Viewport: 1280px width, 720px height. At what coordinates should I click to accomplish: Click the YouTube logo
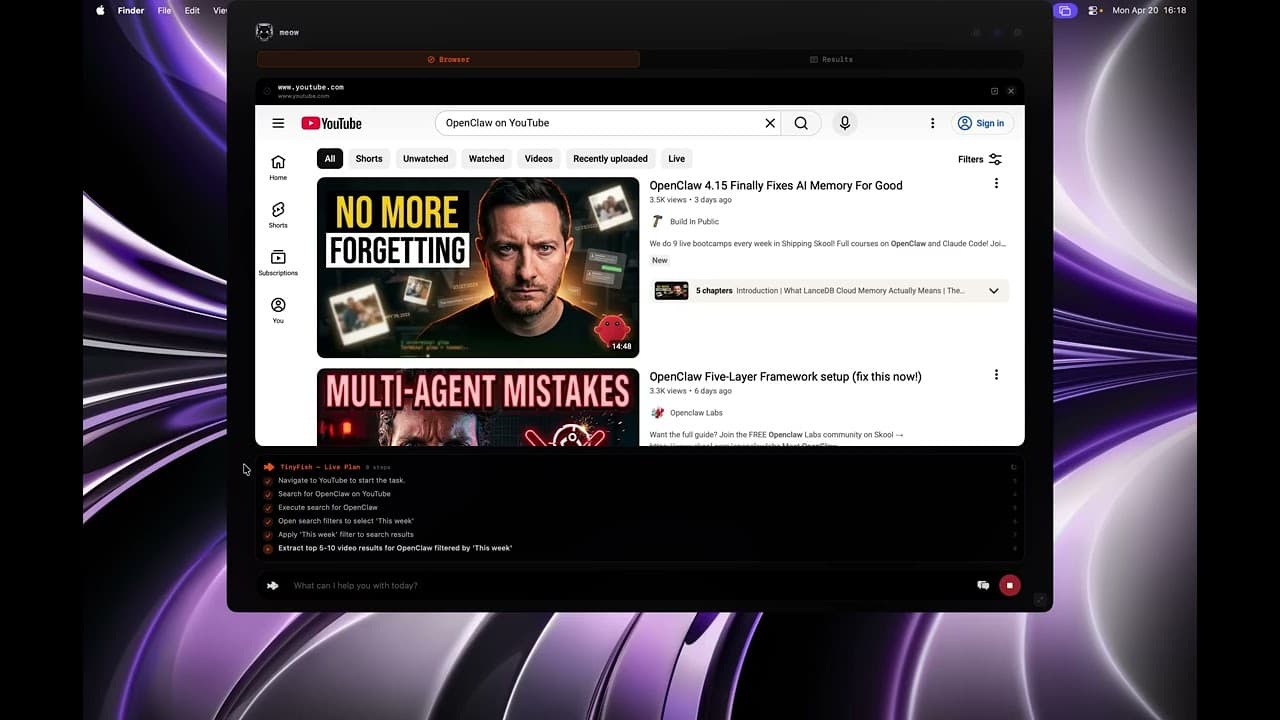tap(331, 123)
